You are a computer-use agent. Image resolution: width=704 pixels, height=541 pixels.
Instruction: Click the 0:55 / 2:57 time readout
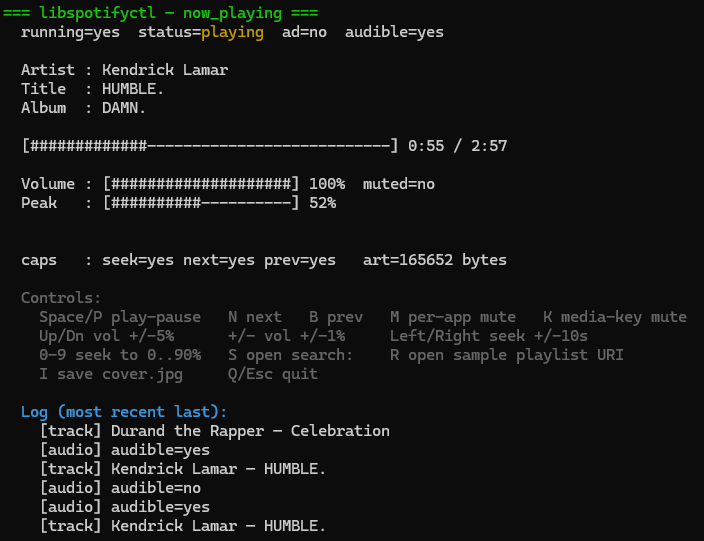coord(457,146)
